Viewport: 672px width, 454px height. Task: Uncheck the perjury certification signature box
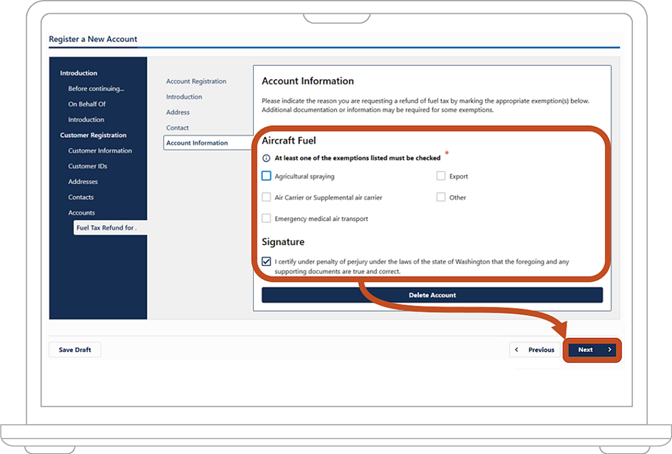[266, 261]
